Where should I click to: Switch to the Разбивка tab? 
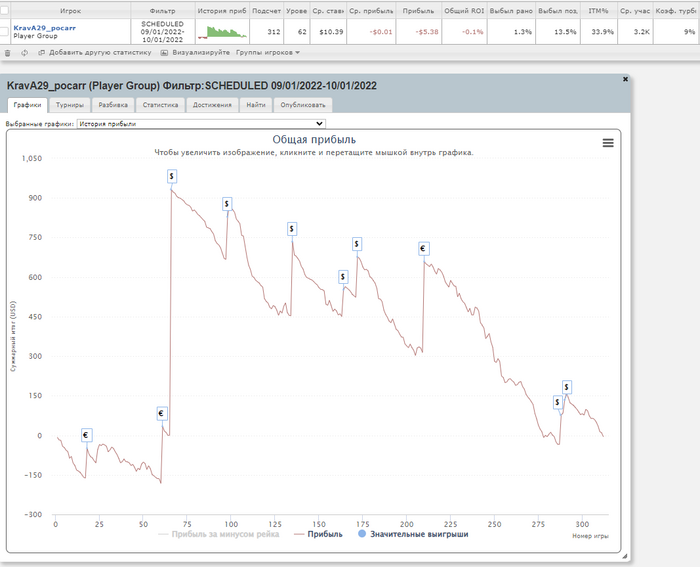click(x=113, y=105)
